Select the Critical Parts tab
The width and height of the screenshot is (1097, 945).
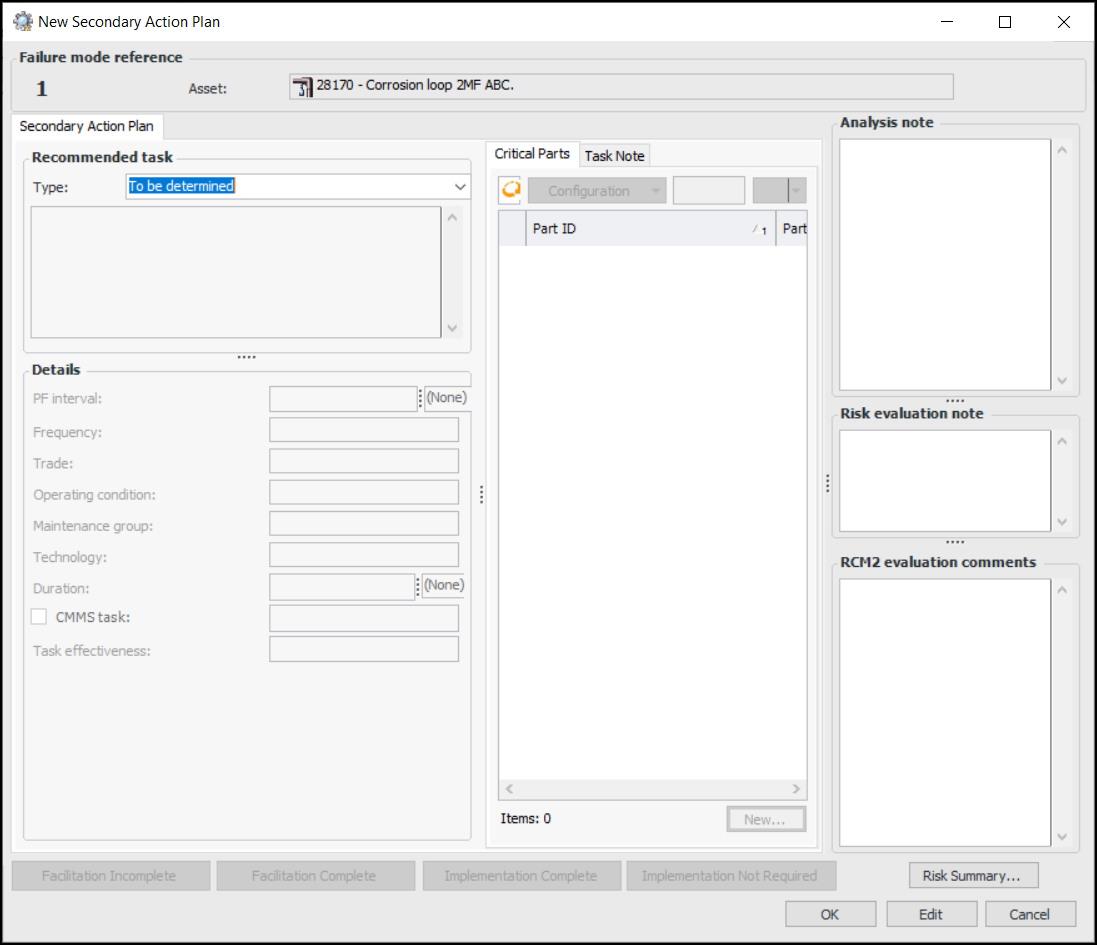tap(532, 154)
